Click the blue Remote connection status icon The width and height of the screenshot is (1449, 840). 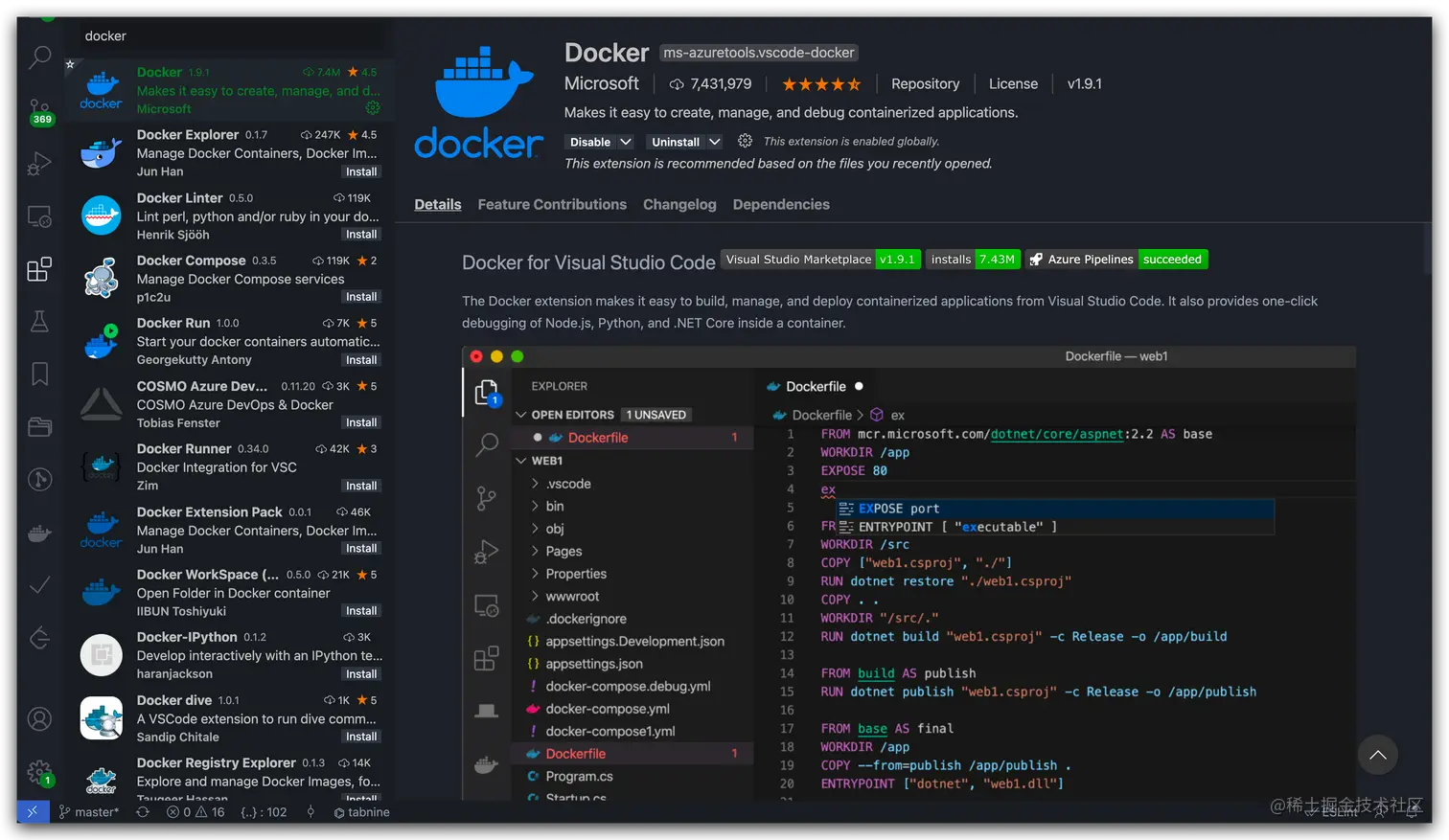pyautogui.click(x=32, y=811)
